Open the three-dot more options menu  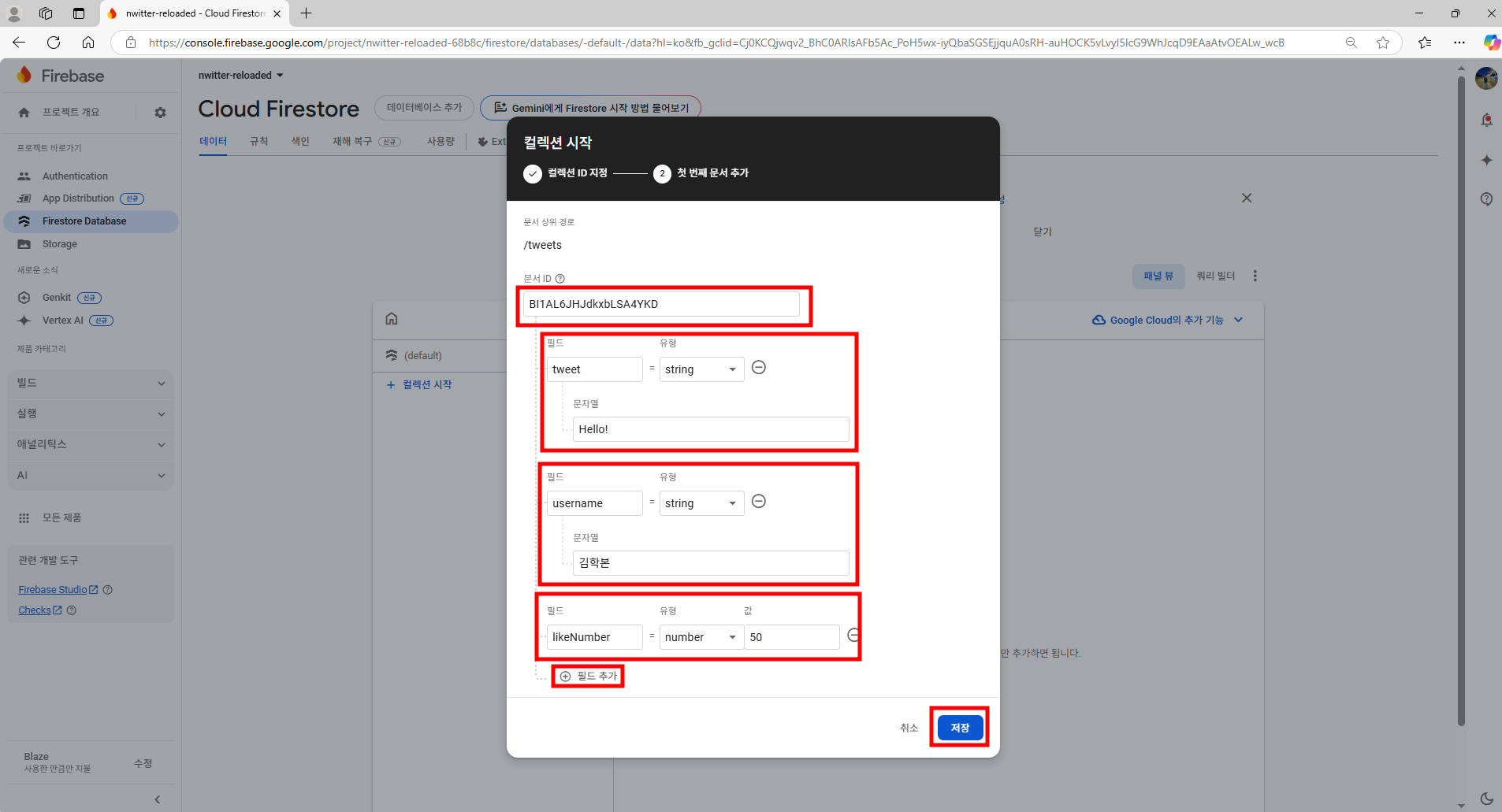[x=1255, y=276]
